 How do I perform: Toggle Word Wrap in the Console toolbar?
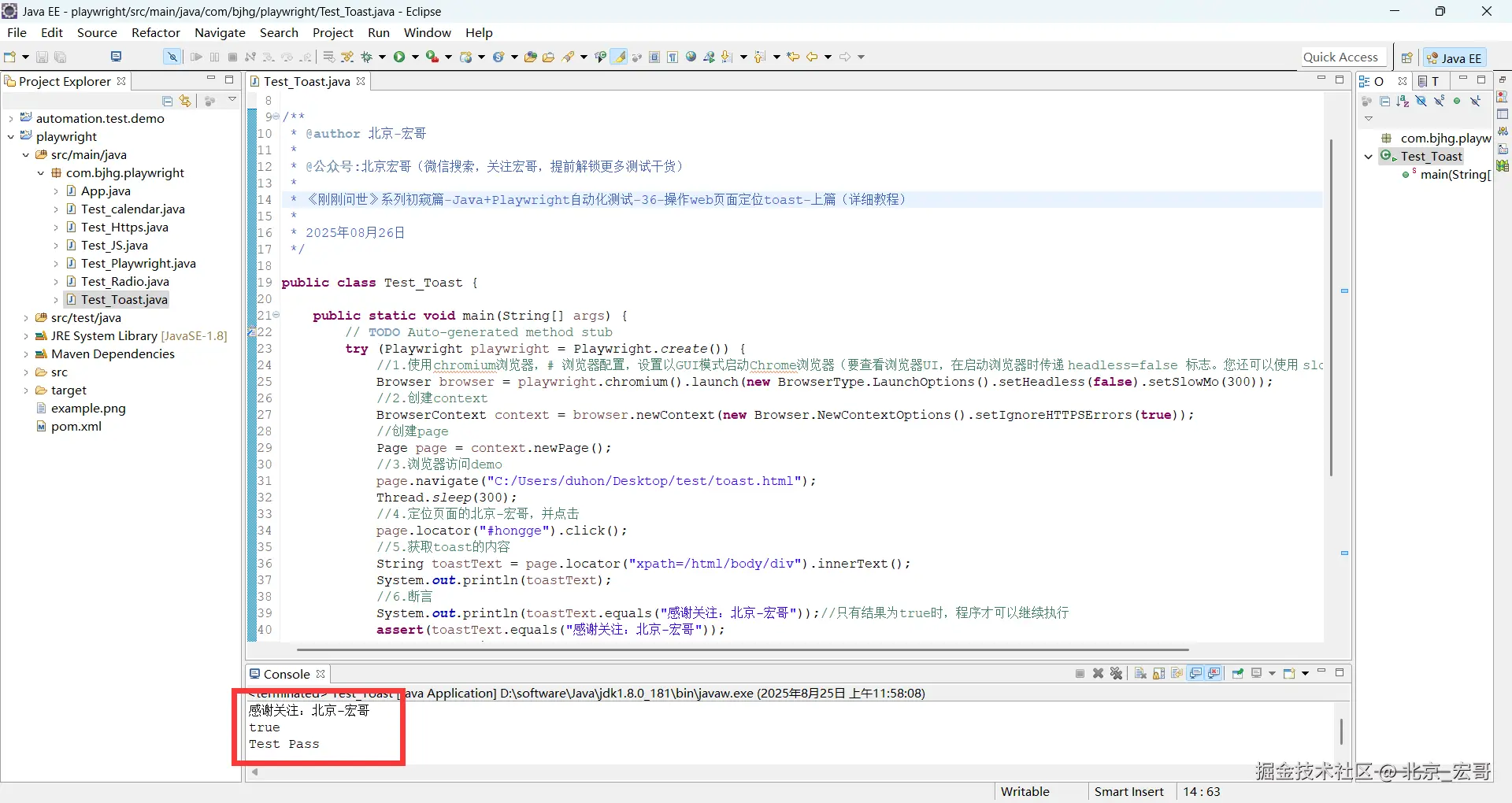click(1177, 674)
